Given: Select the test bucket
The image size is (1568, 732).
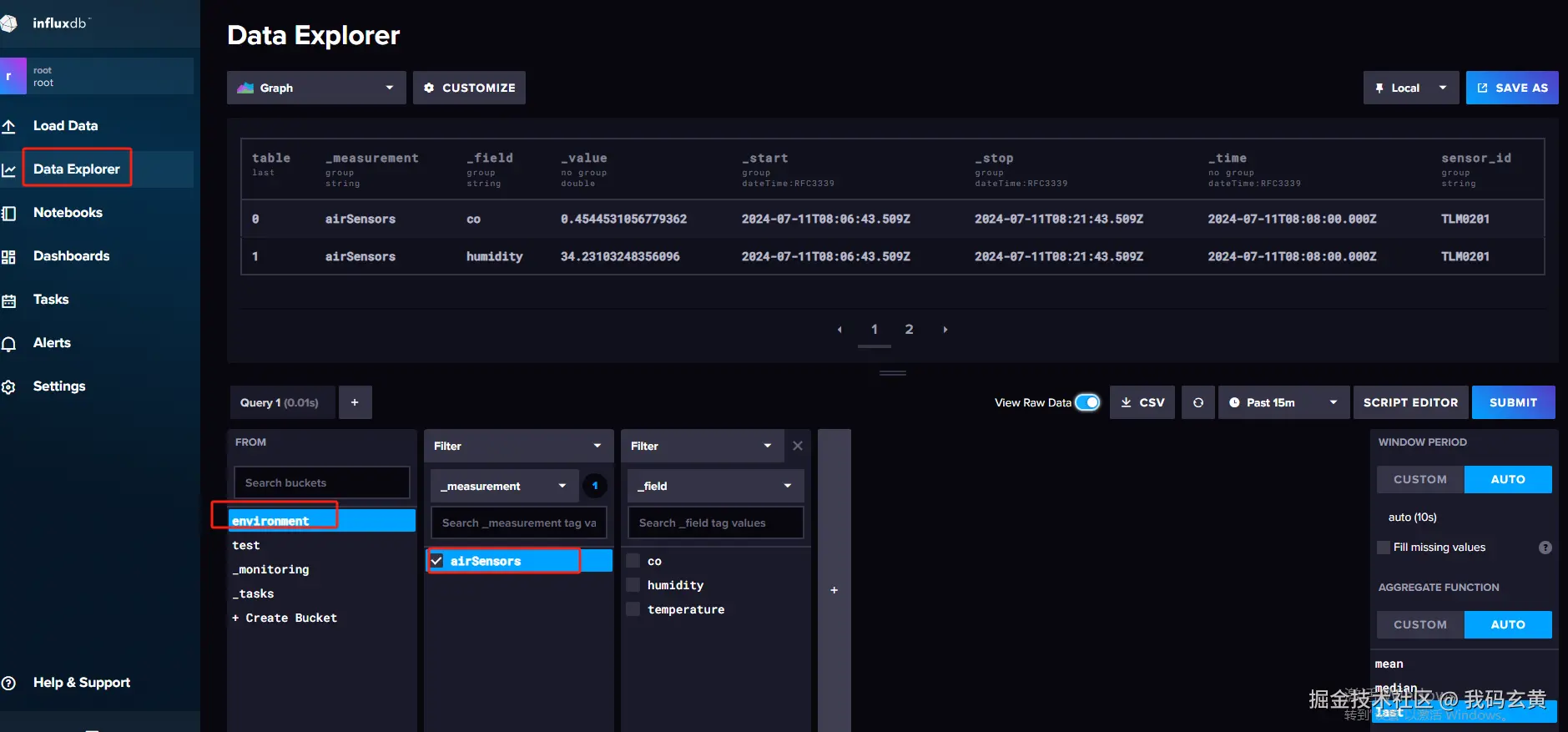Looking at the screenshot, I should click(x=322, y=545).
